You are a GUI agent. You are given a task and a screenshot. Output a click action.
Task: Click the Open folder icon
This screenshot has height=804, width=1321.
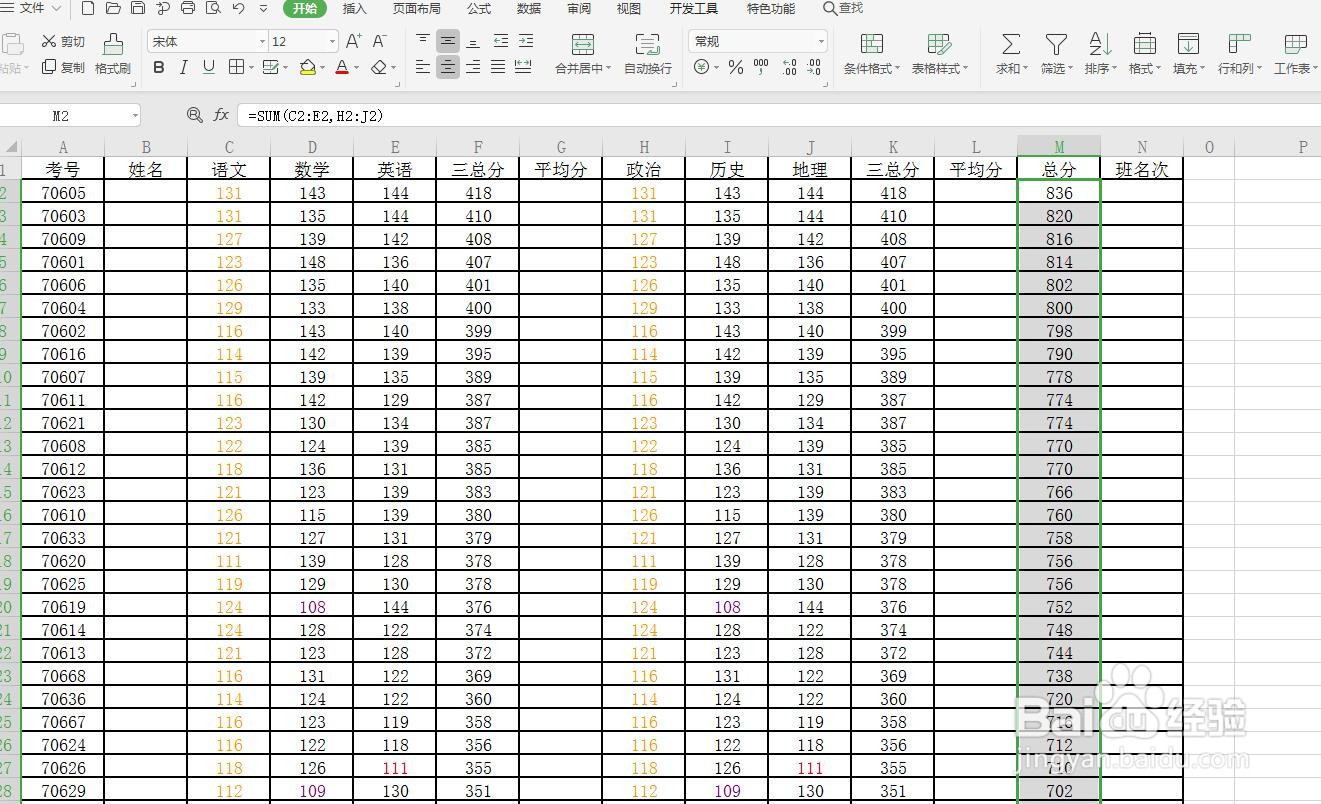113,9
